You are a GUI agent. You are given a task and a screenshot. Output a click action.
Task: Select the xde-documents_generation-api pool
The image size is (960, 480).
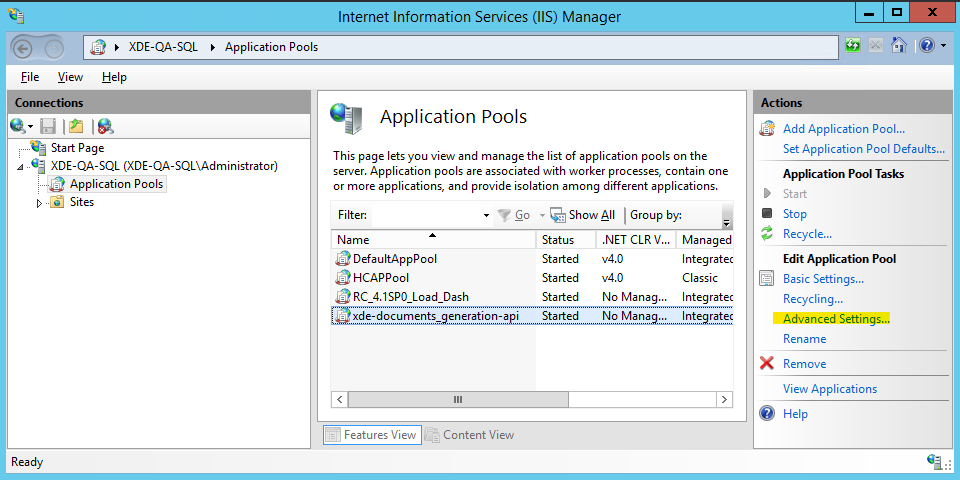click(x=532, y=316)
